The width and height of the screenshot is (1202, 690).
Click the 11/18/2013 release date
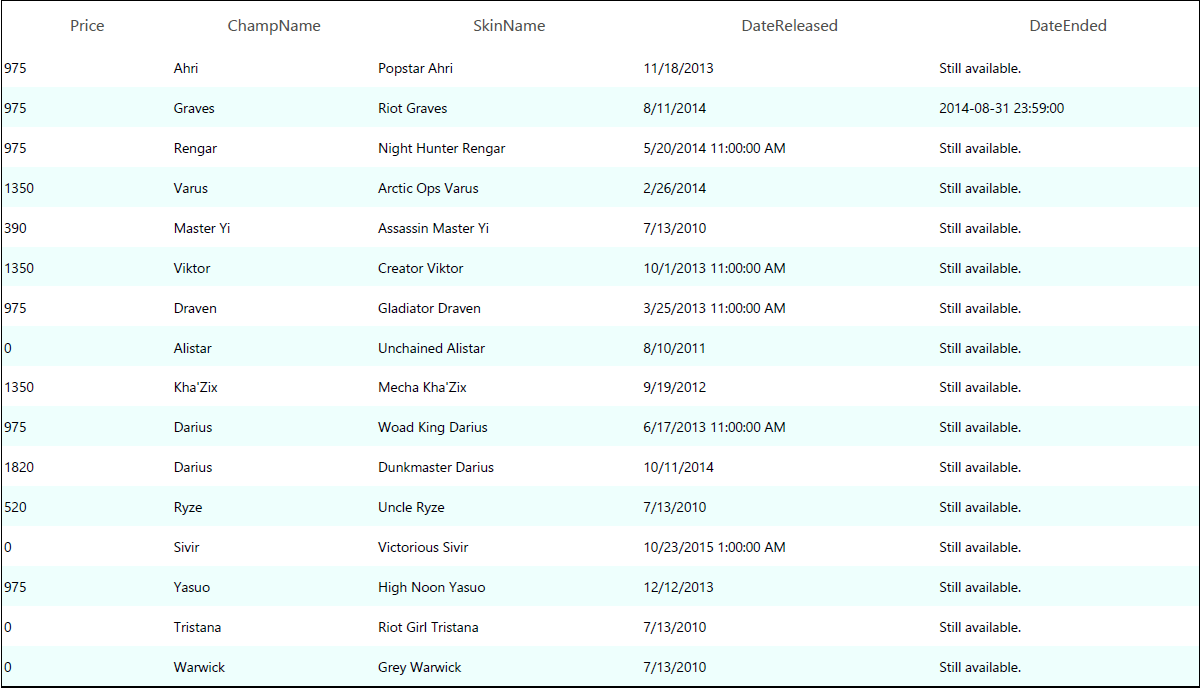pyautogui.click(x=679, y=68)
